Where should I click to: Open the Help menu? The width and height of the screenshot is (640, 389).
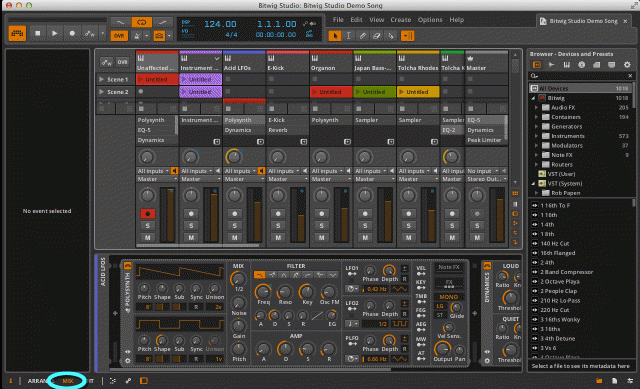click(x=456, y=20)
